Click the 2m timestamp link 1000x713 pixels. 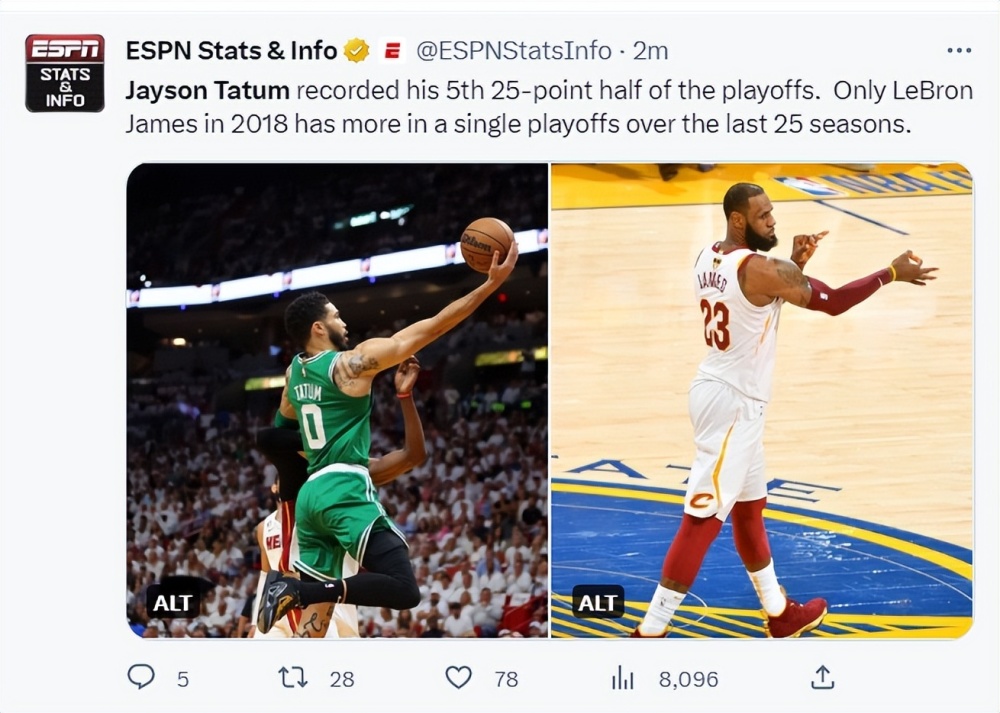651,50
